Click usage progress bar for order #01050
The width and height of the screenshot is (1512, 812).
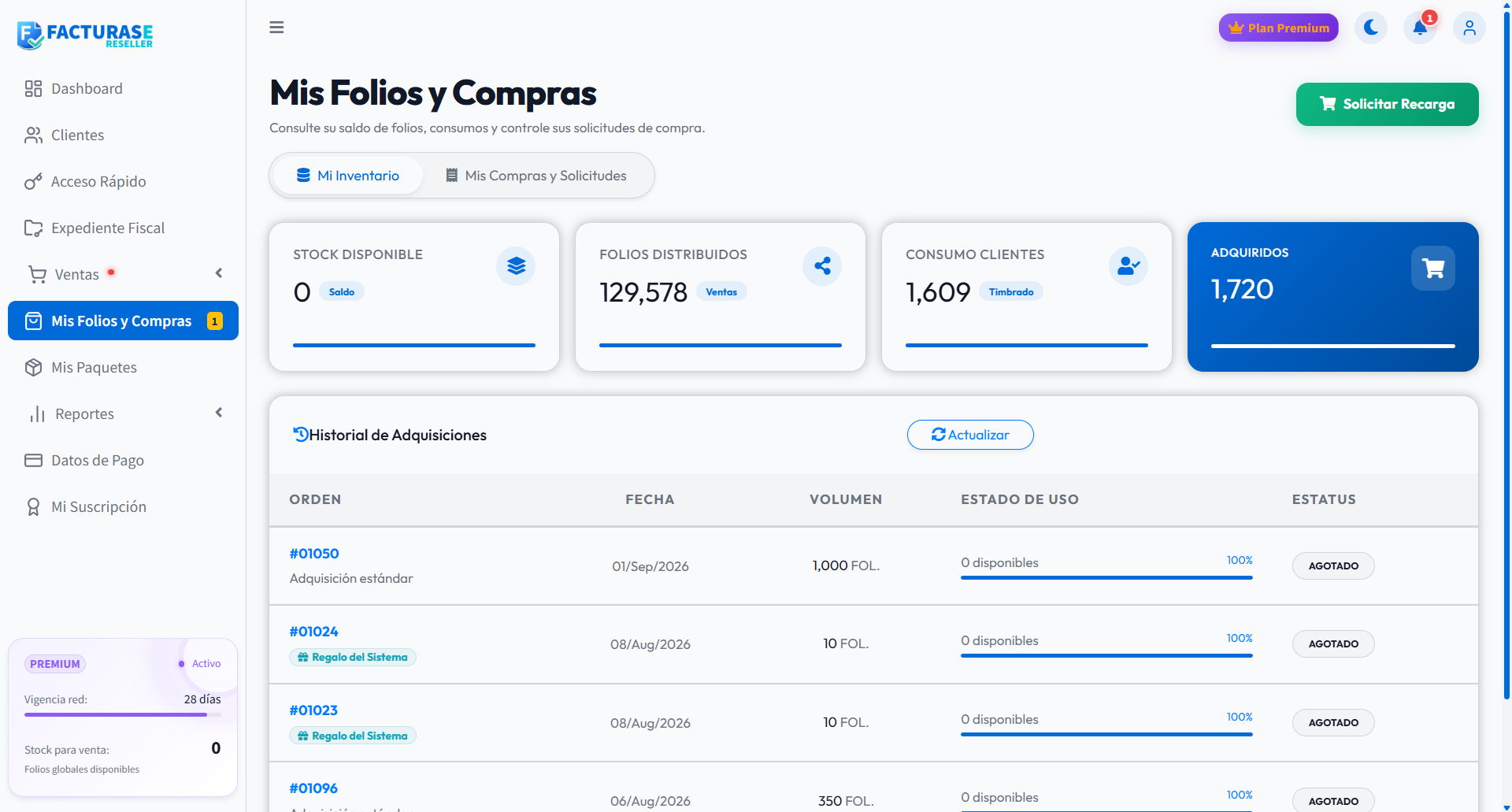(x=1106, y=577)
